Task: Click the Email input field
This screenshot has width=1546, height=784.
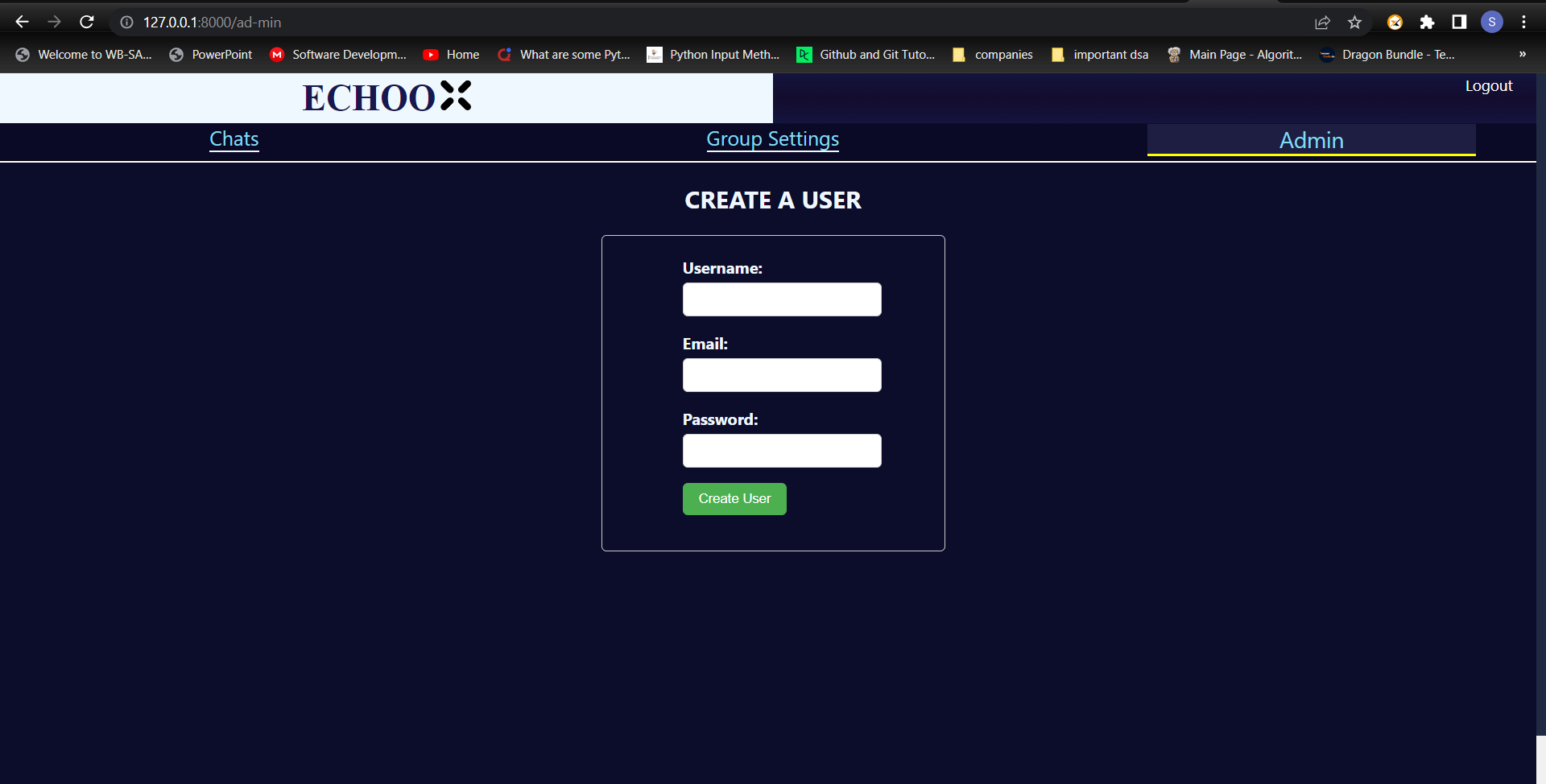Action: tap(782, 374)
